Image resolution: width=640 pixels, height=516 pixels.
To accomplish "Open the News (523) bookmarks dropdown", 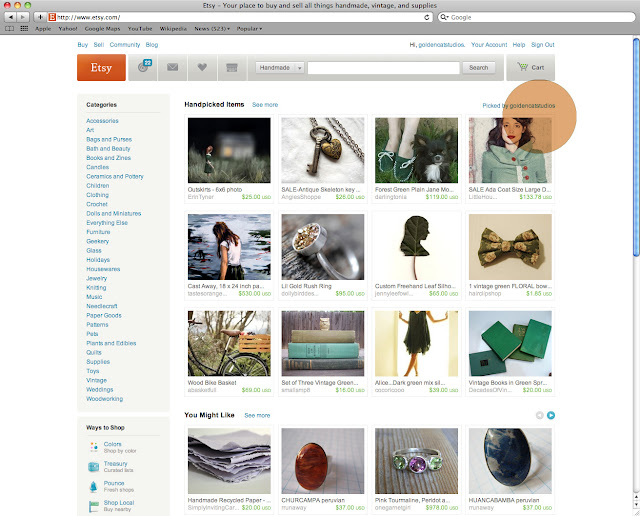I will tap(212, 29).
